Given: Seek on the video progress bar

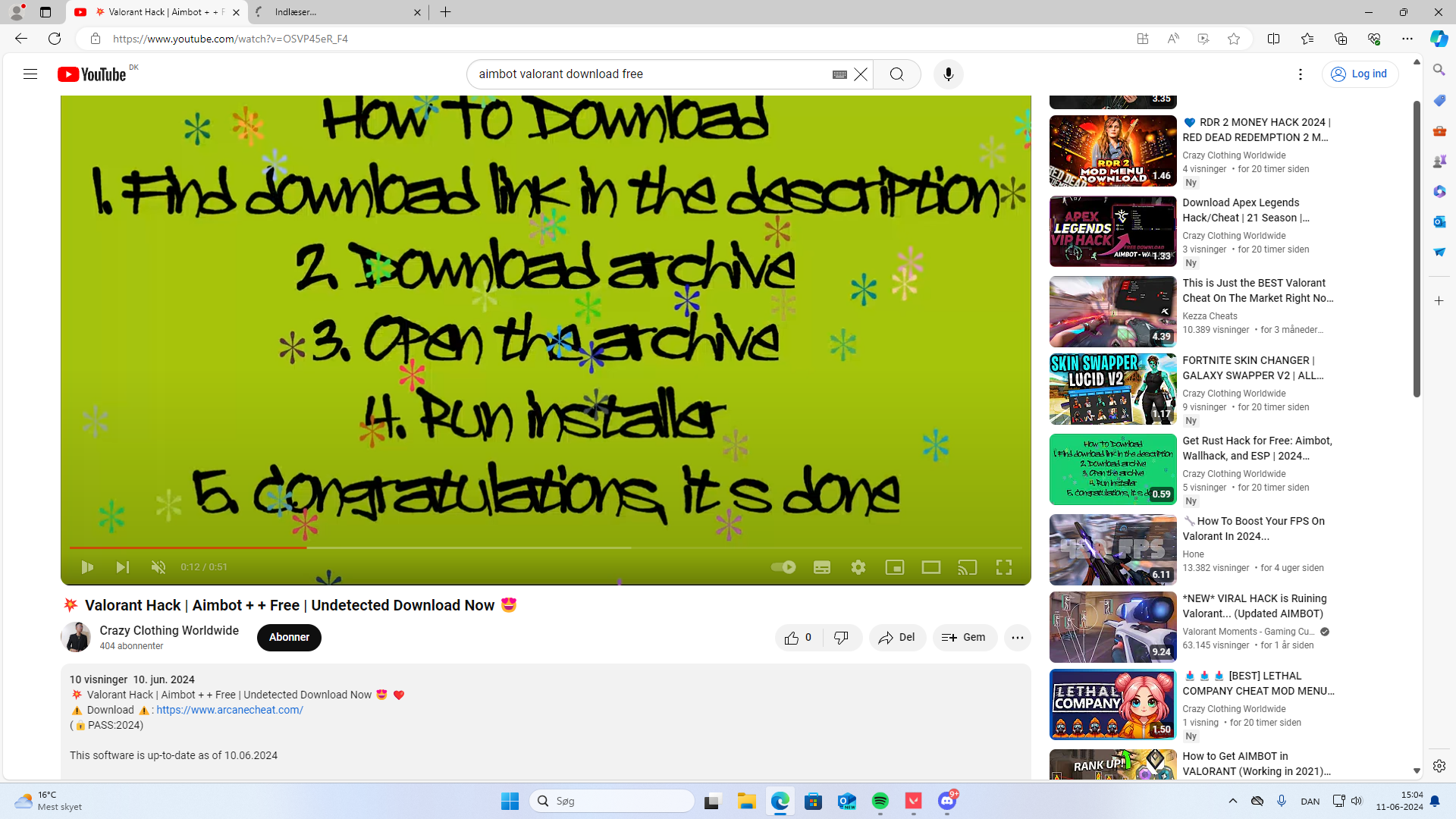Looking at the screenshot, I should [x=531, y=548].
